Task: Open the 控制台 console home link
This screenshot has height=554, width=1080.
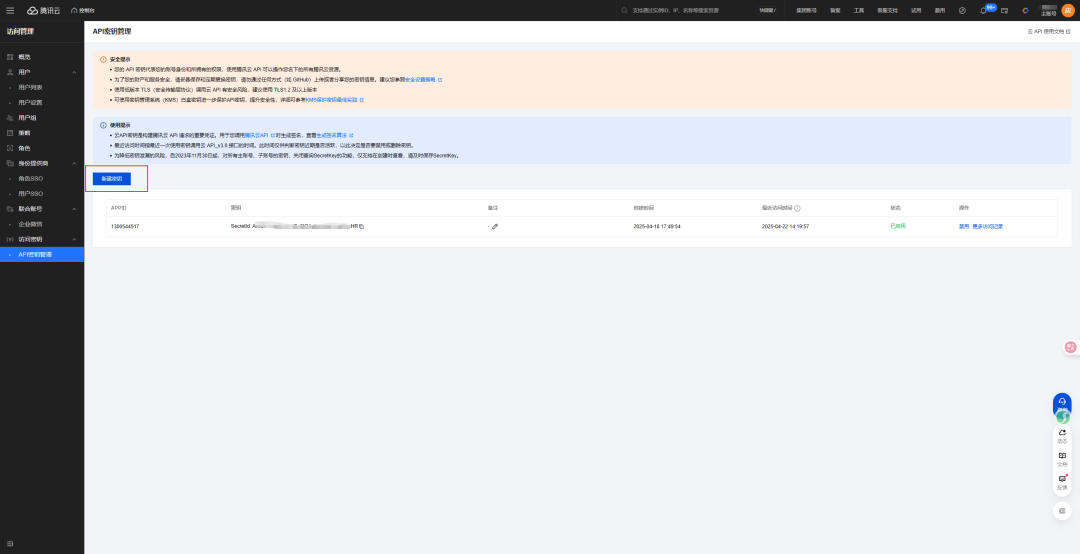Action: click(x=83, y=10)
